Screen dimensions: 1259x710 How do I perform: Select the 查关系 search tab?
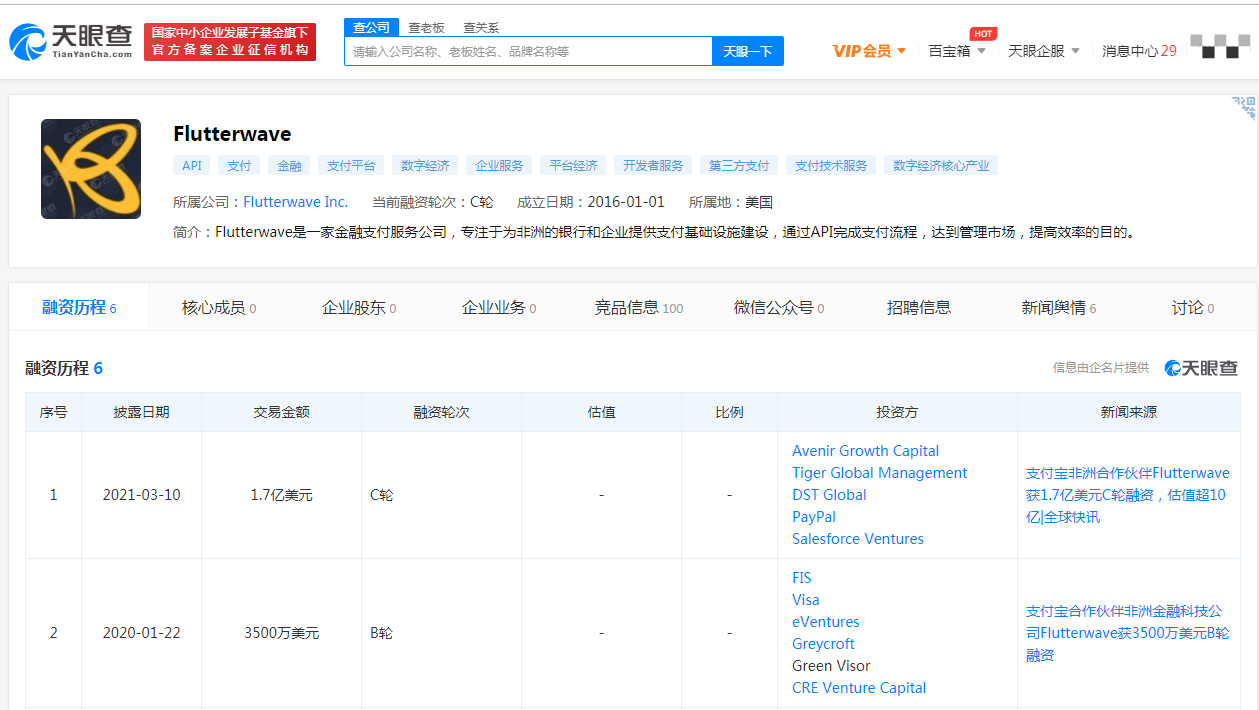(481, 28)
